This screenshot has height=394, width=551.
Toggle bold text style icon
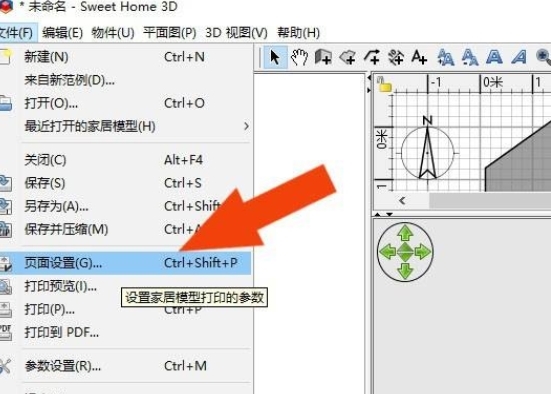[x=494, y=57]
